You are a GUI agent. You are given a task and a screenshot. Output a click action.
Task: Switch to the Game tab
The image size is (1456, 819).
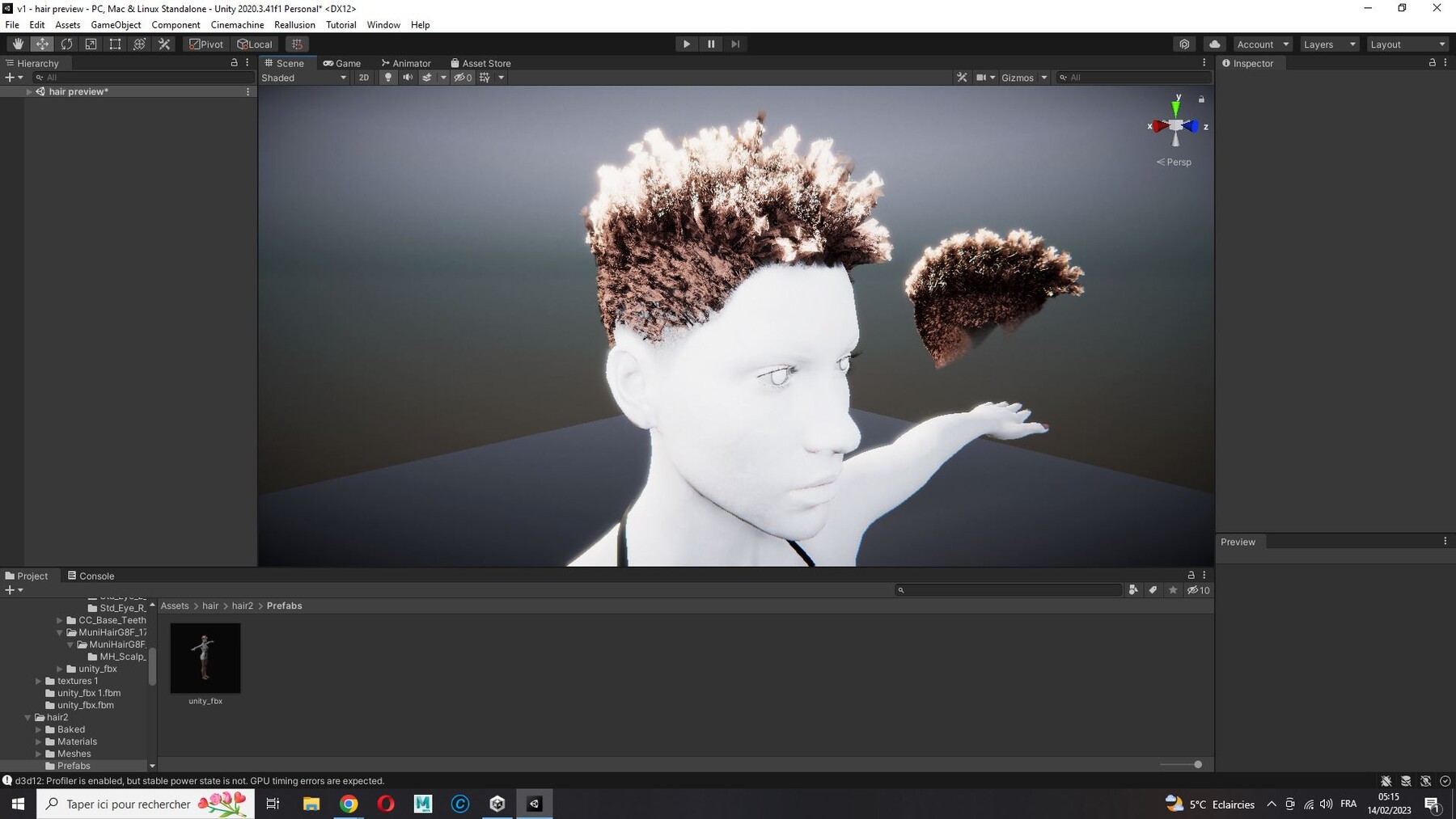click(x=342, y=63)
